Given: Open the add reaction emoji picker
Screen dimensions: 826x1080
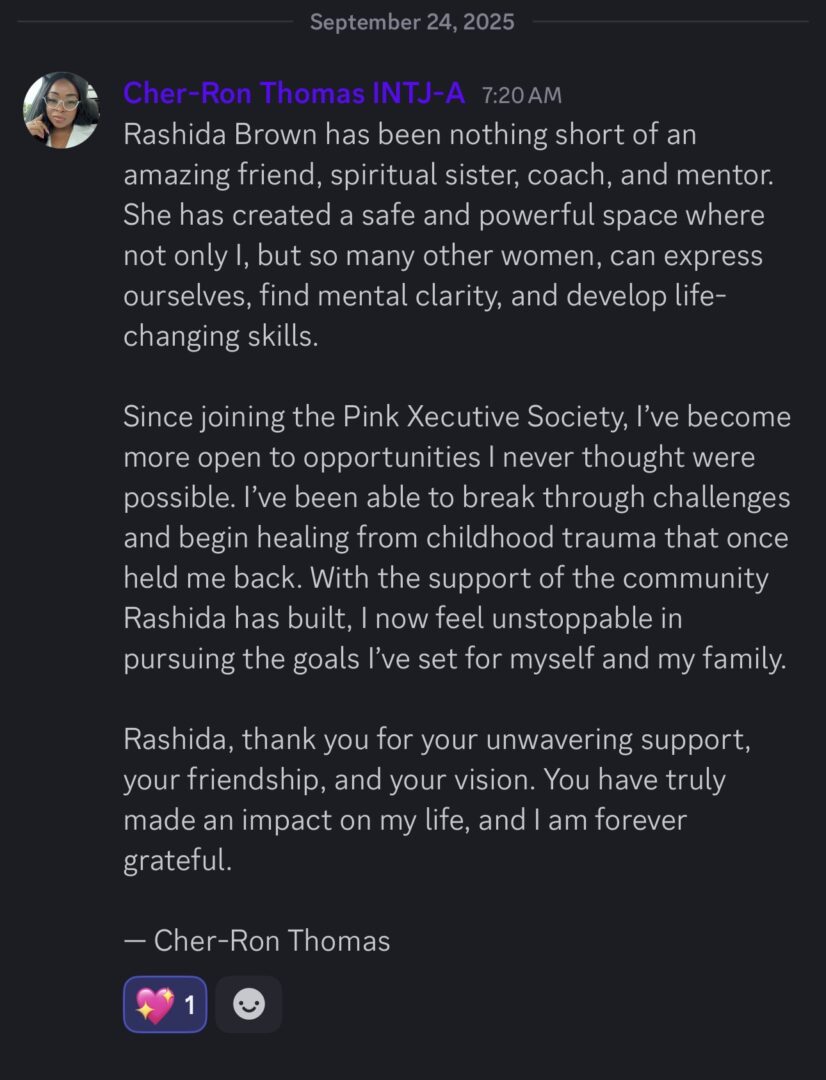Looking at the screenshot, I should [249, 1004].
